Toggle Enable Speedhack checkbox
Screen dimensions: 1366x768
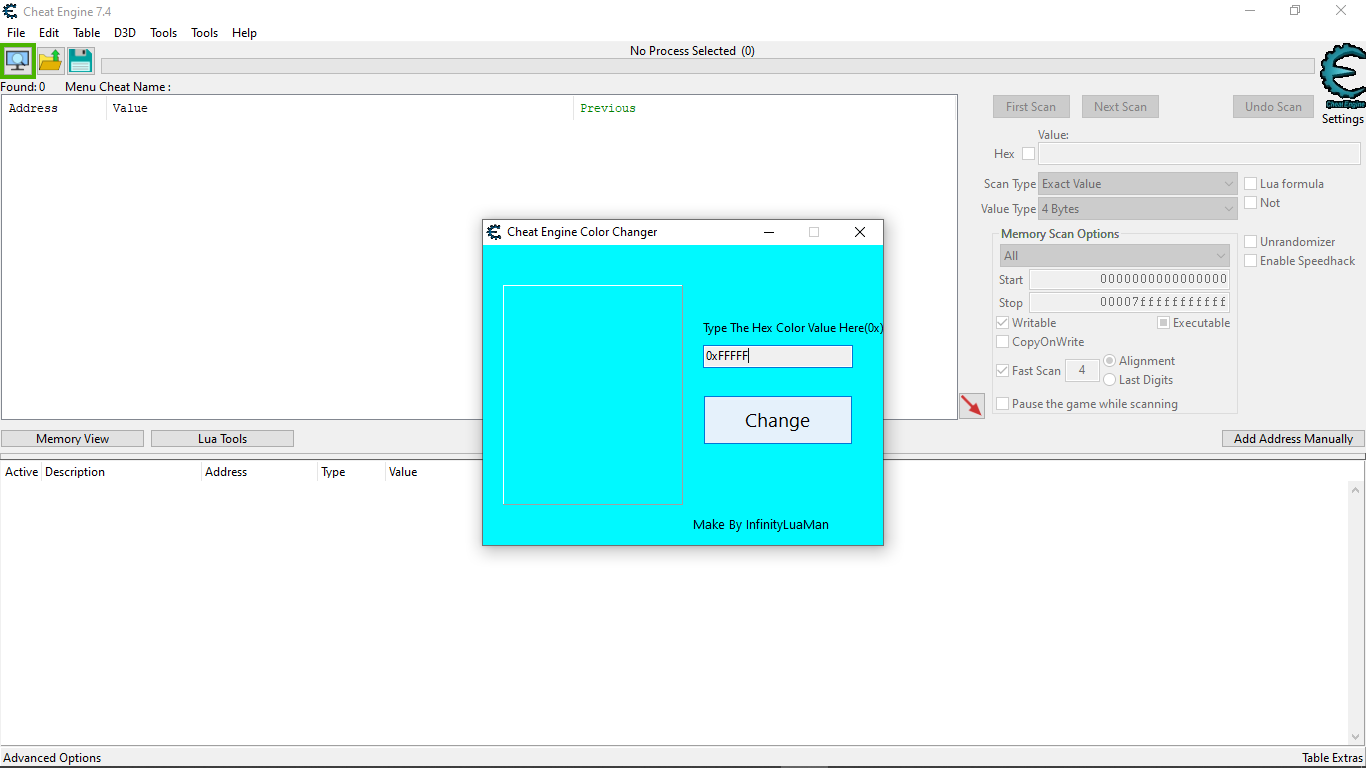(1250, 260)
